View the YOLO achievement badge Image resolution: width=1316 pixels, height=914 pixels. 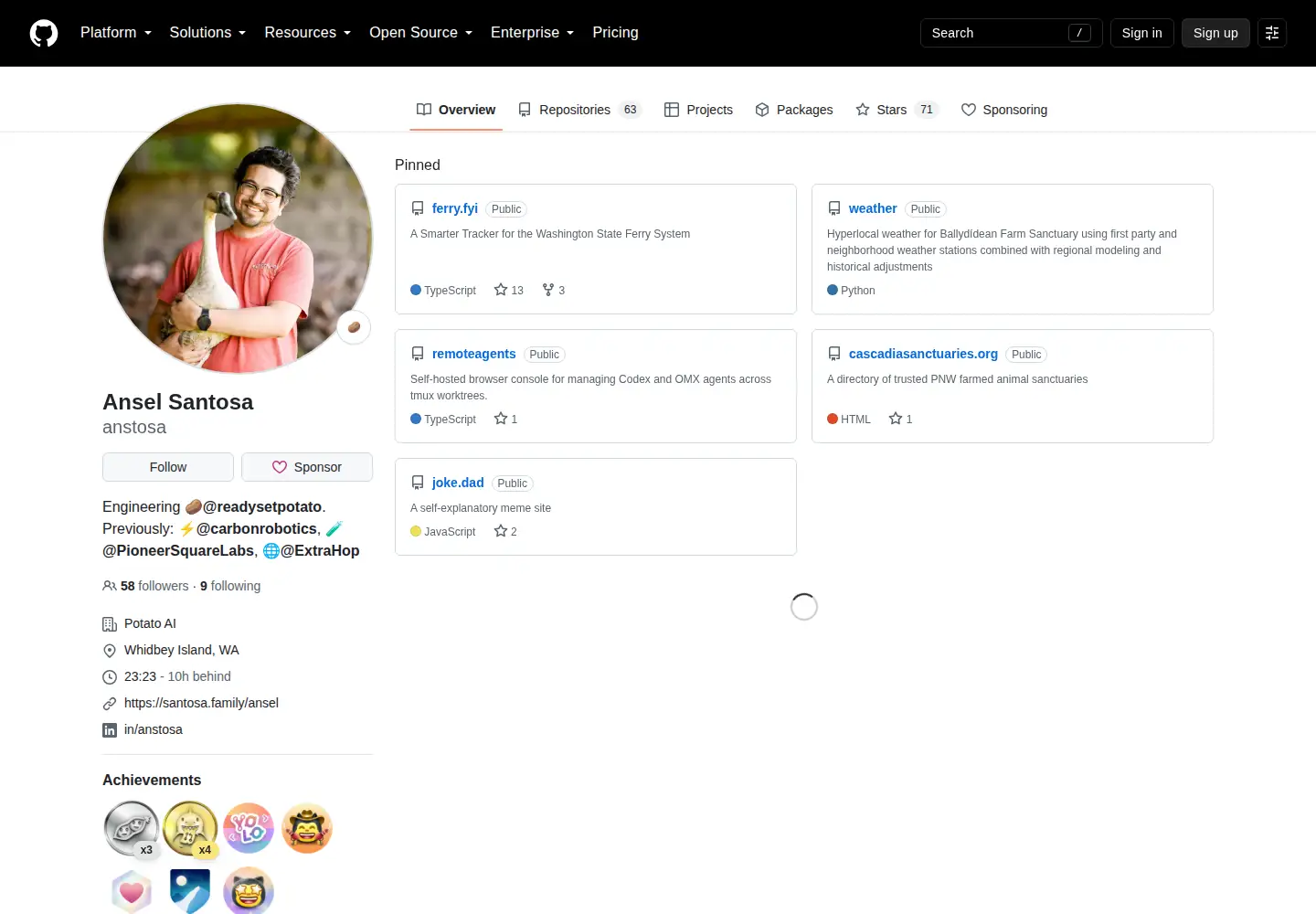click(x=249, y=828)
